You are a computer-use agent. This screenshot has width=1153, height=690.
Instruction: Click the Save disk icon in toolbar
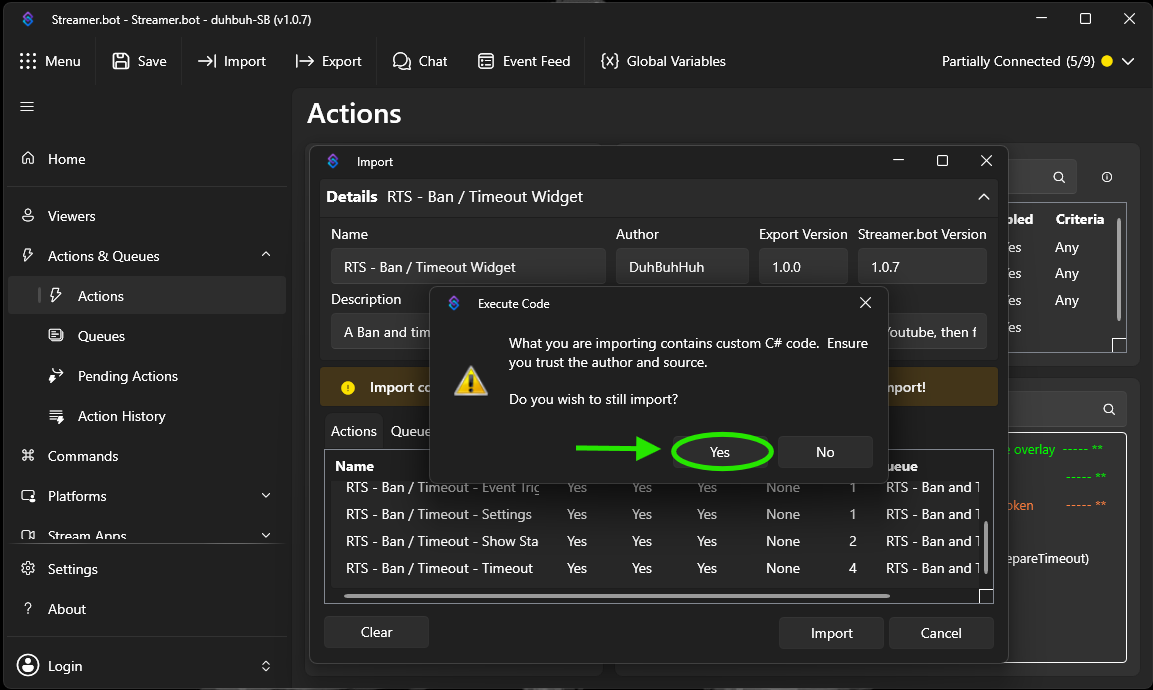[x=121, y=61]
